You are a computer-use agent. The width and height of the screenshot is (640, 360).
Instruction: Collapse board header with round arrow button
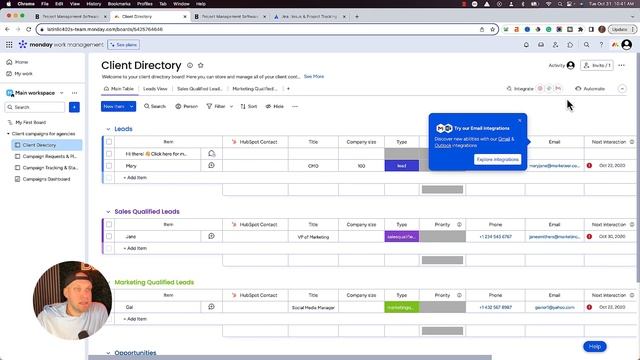pyautogui.click(x=622, y=89)
